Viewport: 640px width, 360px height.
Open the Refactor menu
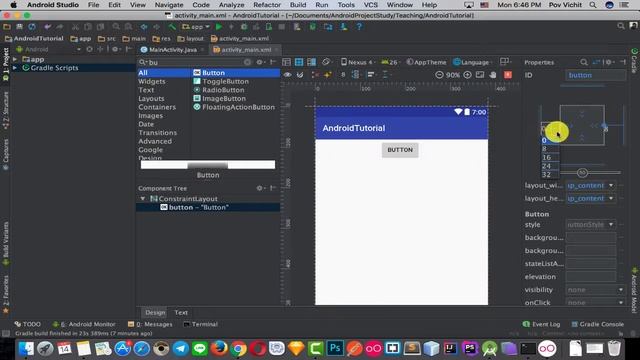267,5
